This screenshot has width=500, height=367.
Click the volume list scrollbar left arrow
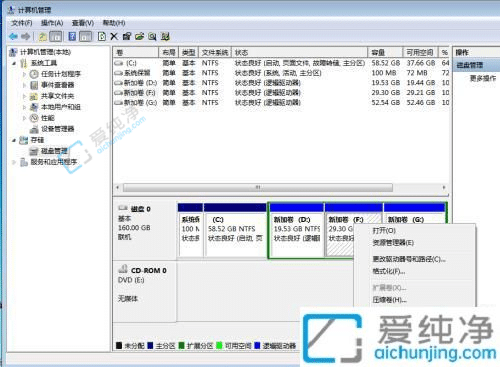tap(118, 188)
